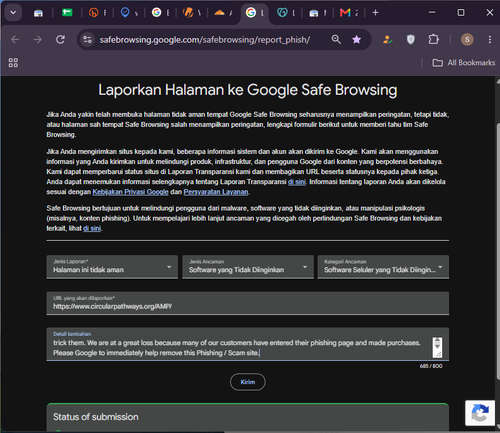Click the URL yang akan dilaporkan field

click(x=248, y=303)
